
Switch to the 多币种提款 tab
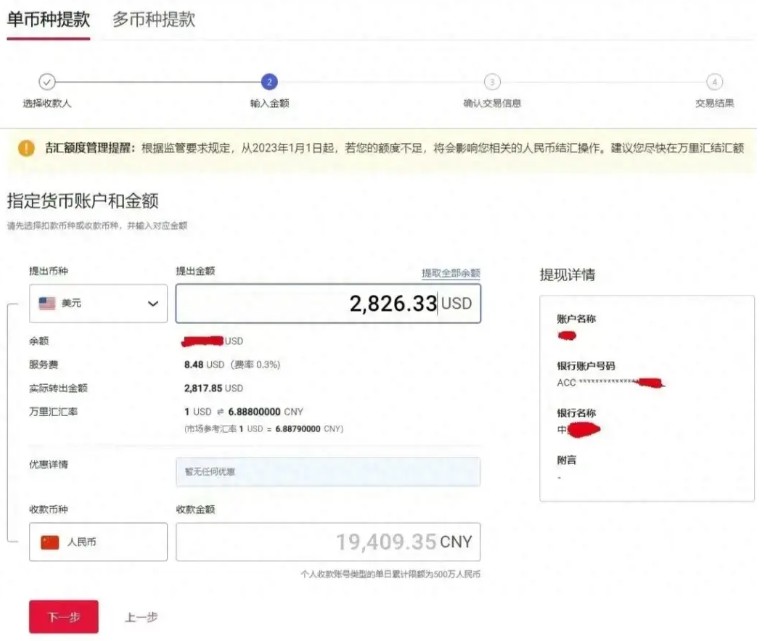click(x=153, y=19)
